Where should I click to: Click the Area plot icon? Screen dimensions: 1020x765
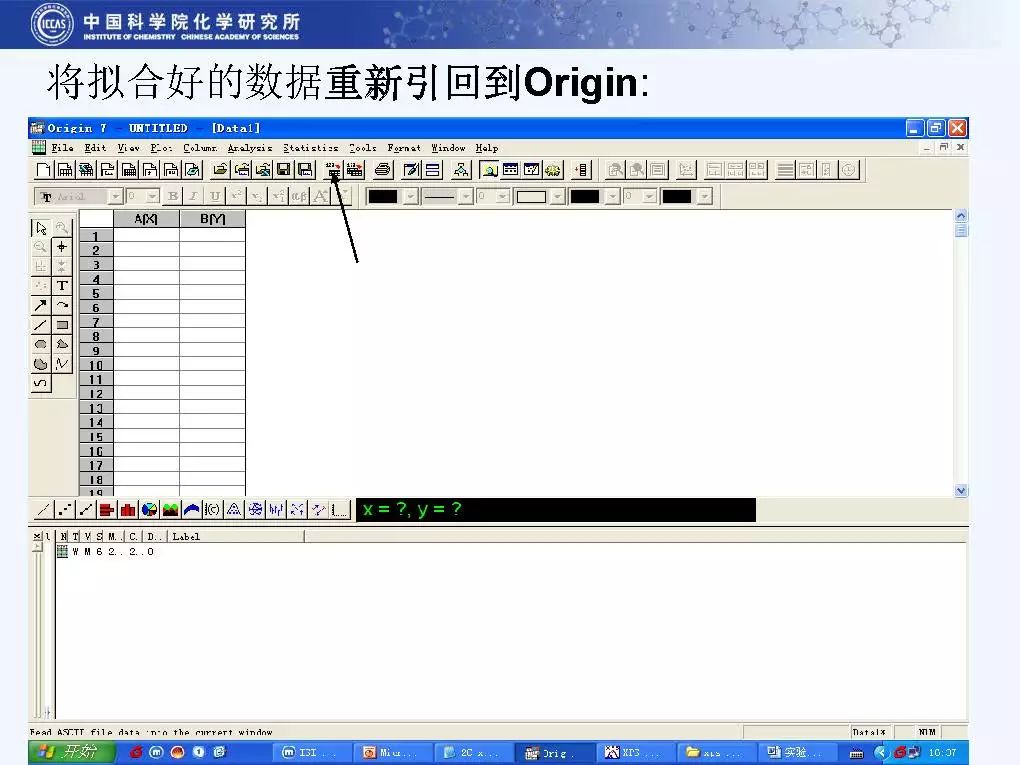[x=170, y=510]
